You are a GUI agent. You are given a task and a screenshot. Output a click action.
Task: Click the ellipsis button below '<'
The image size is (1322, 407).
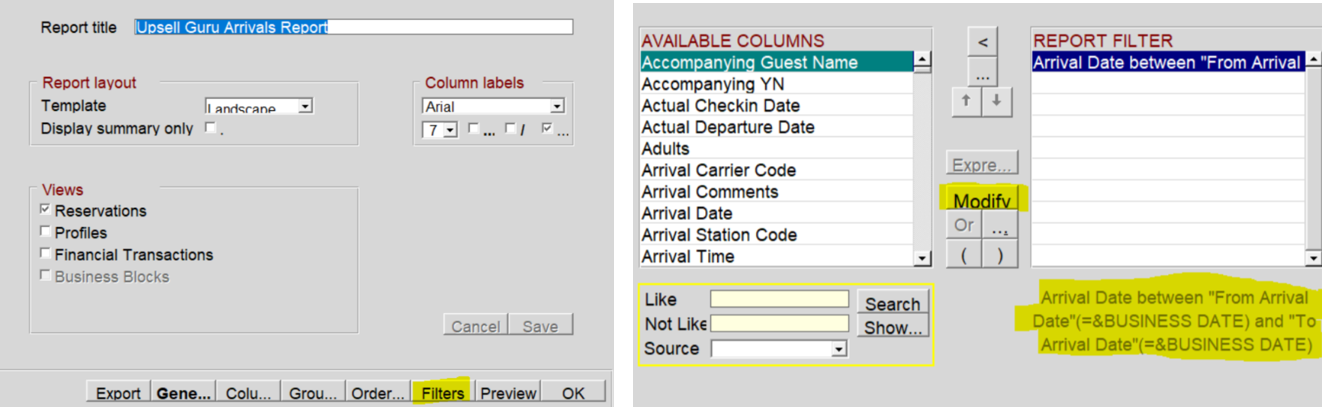[983, 73]
